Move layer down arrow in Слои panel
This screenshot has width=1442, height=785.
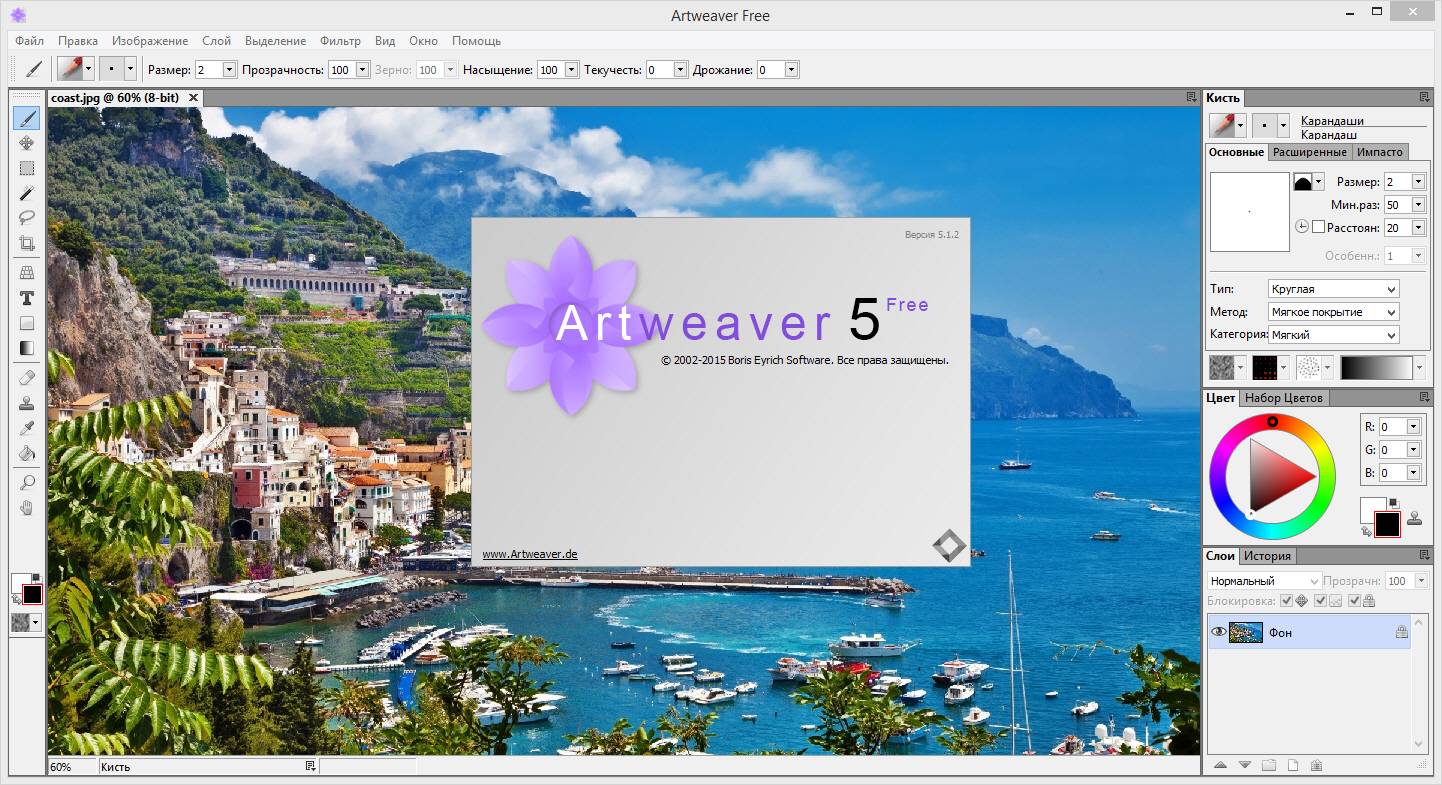pyautogui.click(x=1244, y=765)
